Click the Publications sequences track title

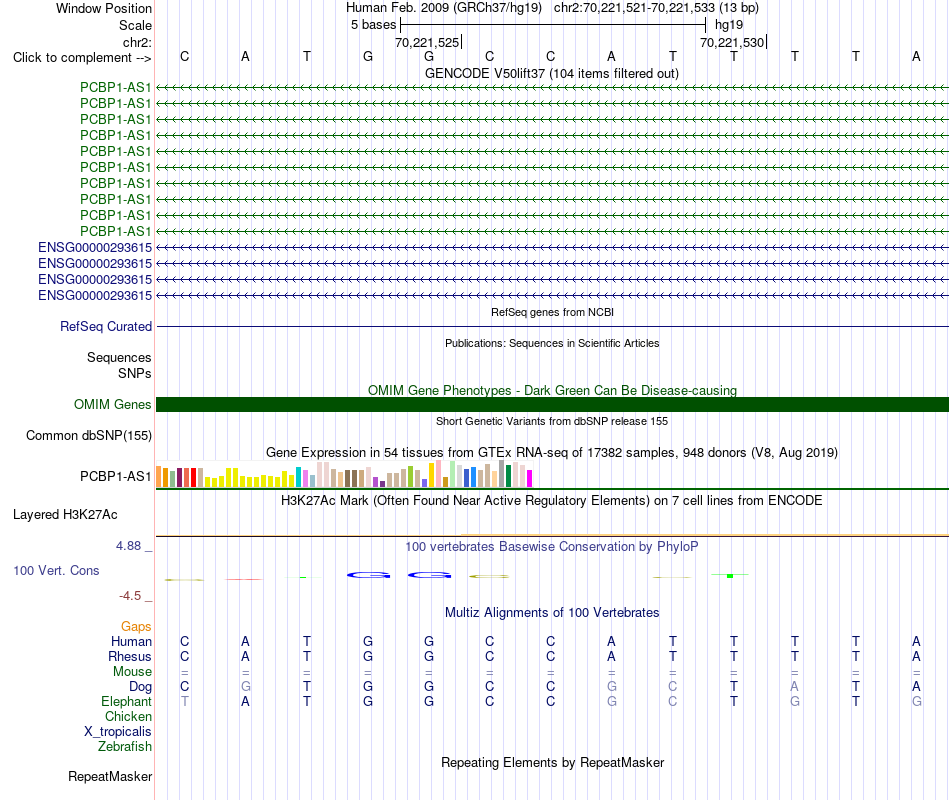(x=552, y=343)
